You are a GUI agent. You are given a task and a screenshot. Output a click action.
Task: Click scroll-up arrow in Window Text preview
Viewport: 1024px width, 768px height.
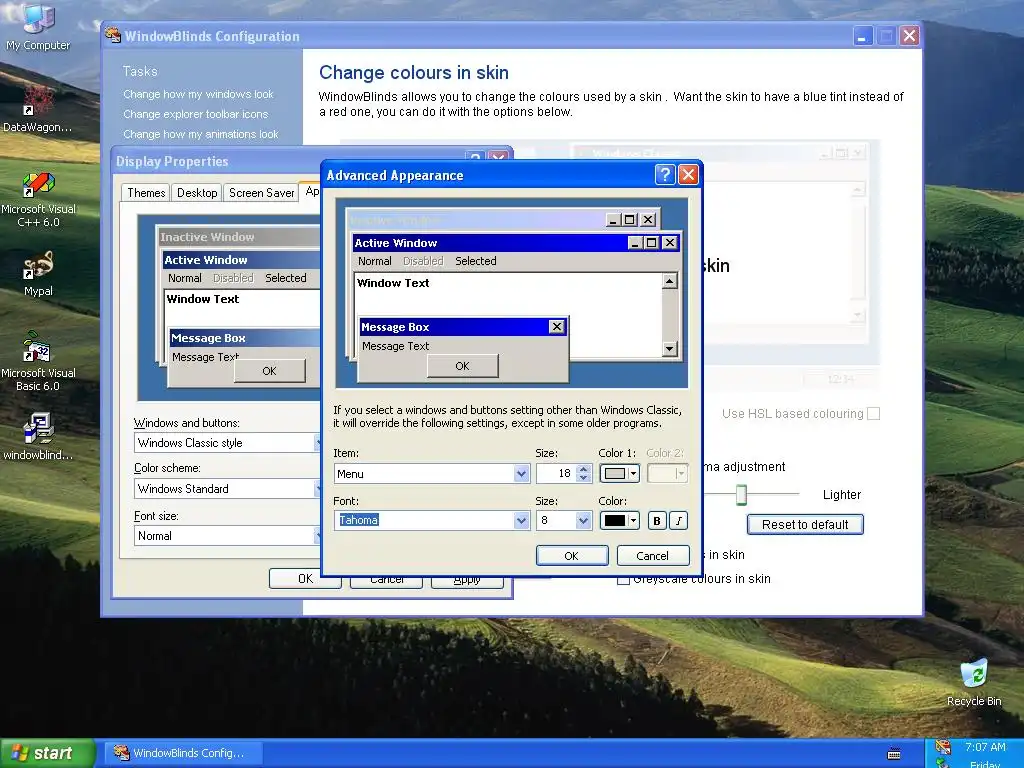click(669, 281)
